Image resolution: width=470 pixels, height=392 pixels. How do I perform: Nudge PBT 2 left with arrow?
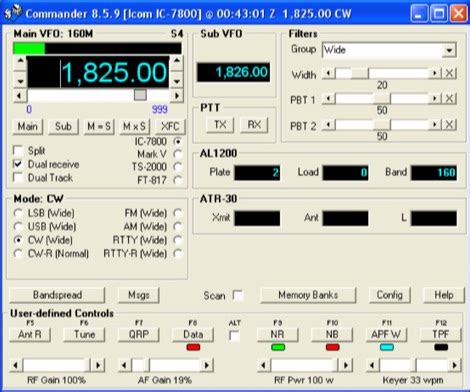pos(329,125)
